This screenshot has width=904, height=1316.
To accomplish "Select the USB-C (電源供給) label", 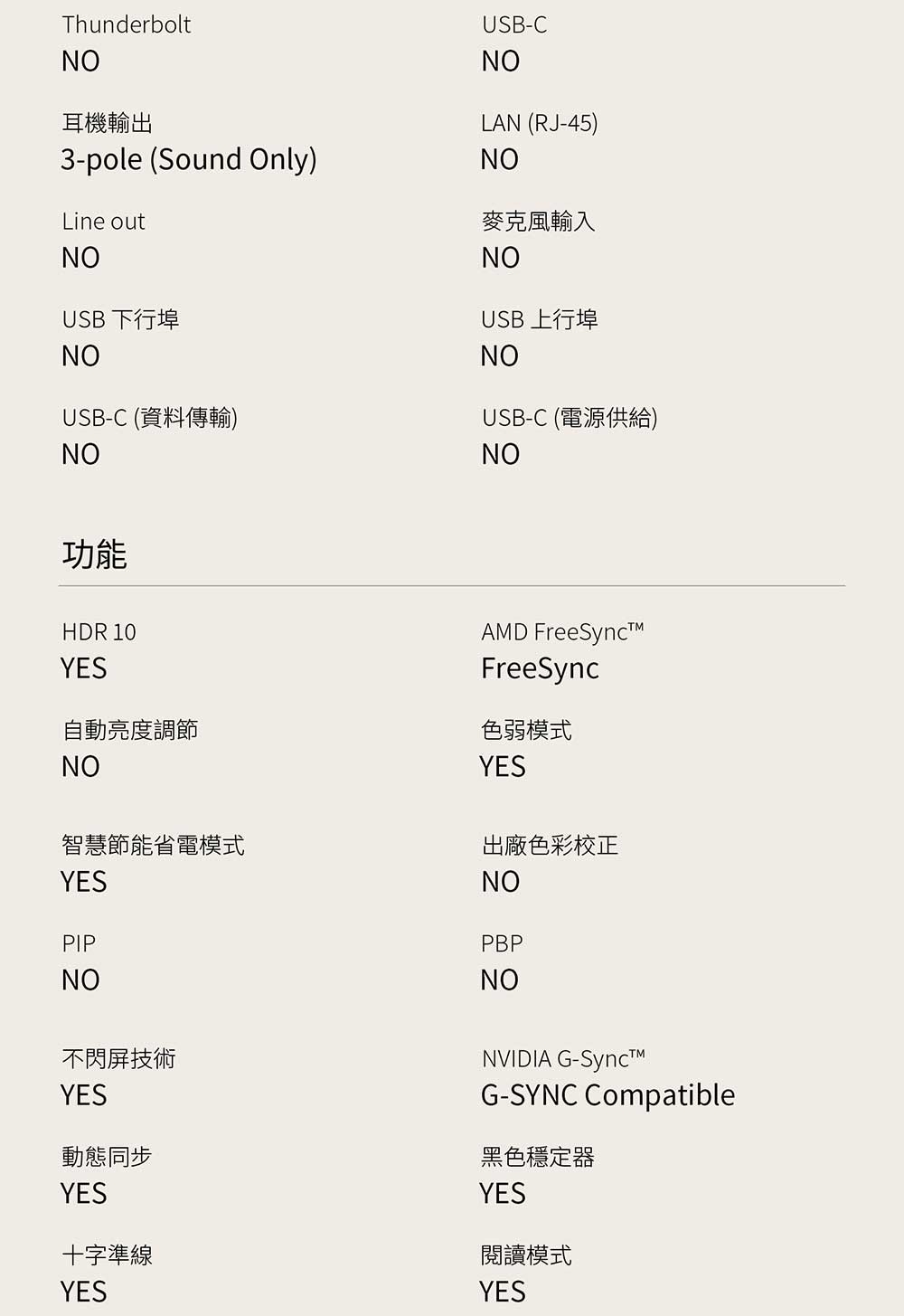I will [x=569, y=418].
